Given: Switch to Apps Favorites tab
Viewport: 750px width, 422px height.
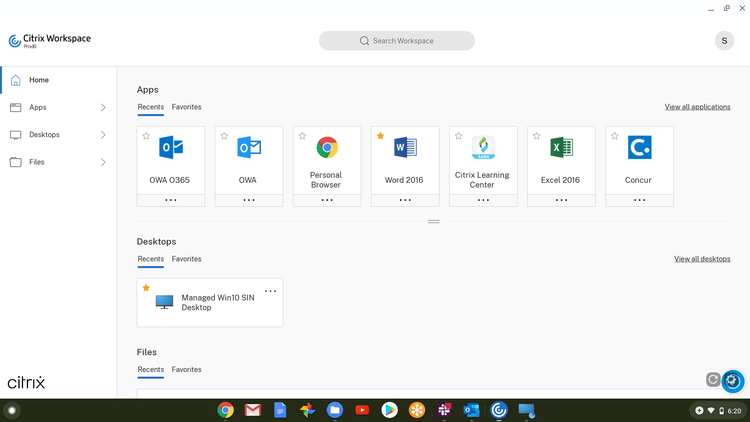Looking at the screenshot, I should (187, 107).
